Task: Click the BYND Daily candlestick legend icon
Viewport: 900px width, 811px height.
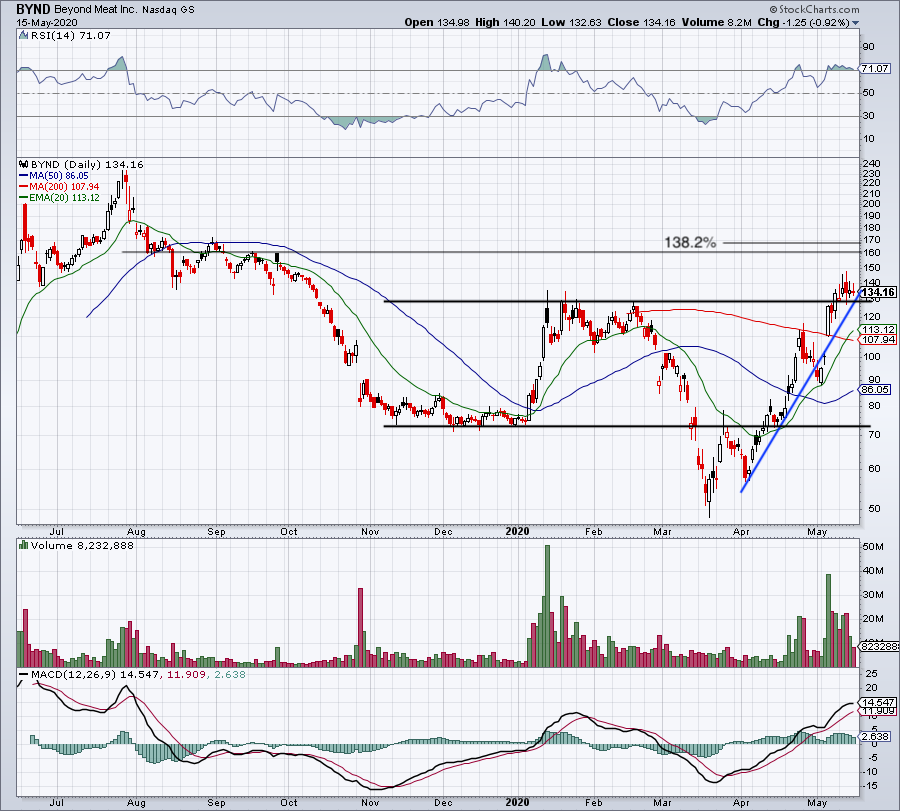Action: tap(24, 164)
